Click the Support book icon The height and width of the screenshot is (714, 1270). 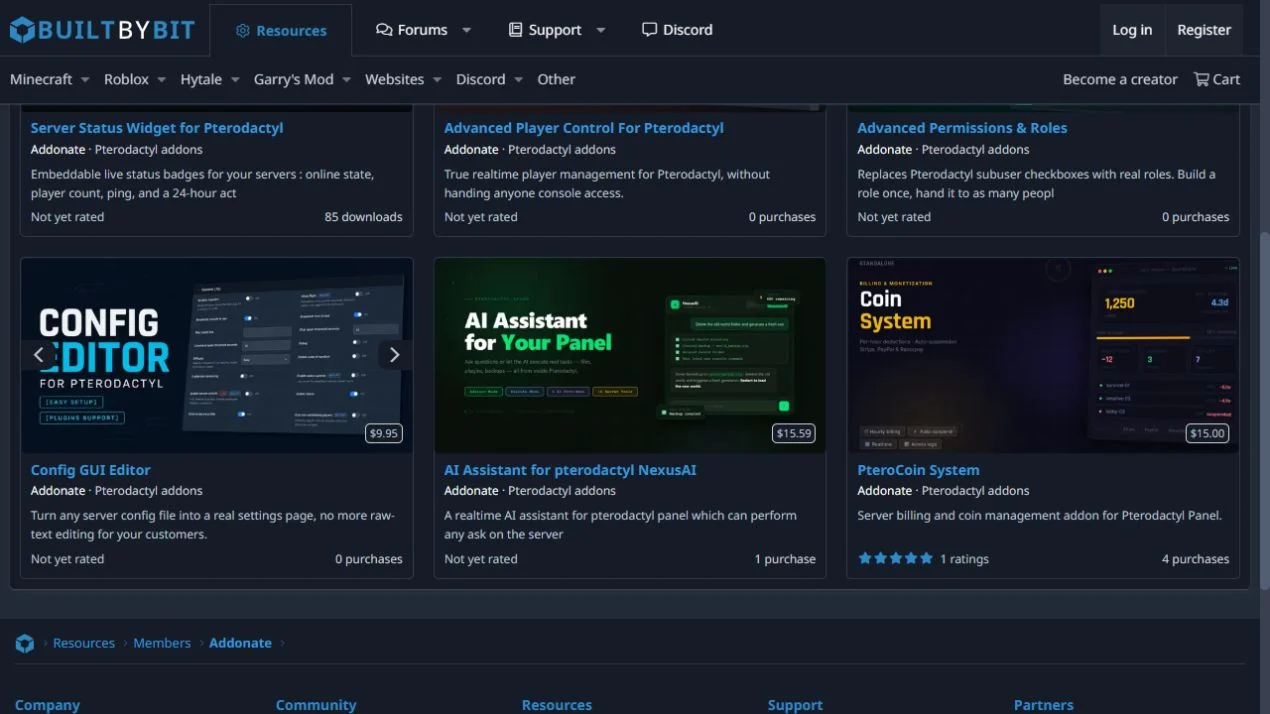click(x=515, y=30)
